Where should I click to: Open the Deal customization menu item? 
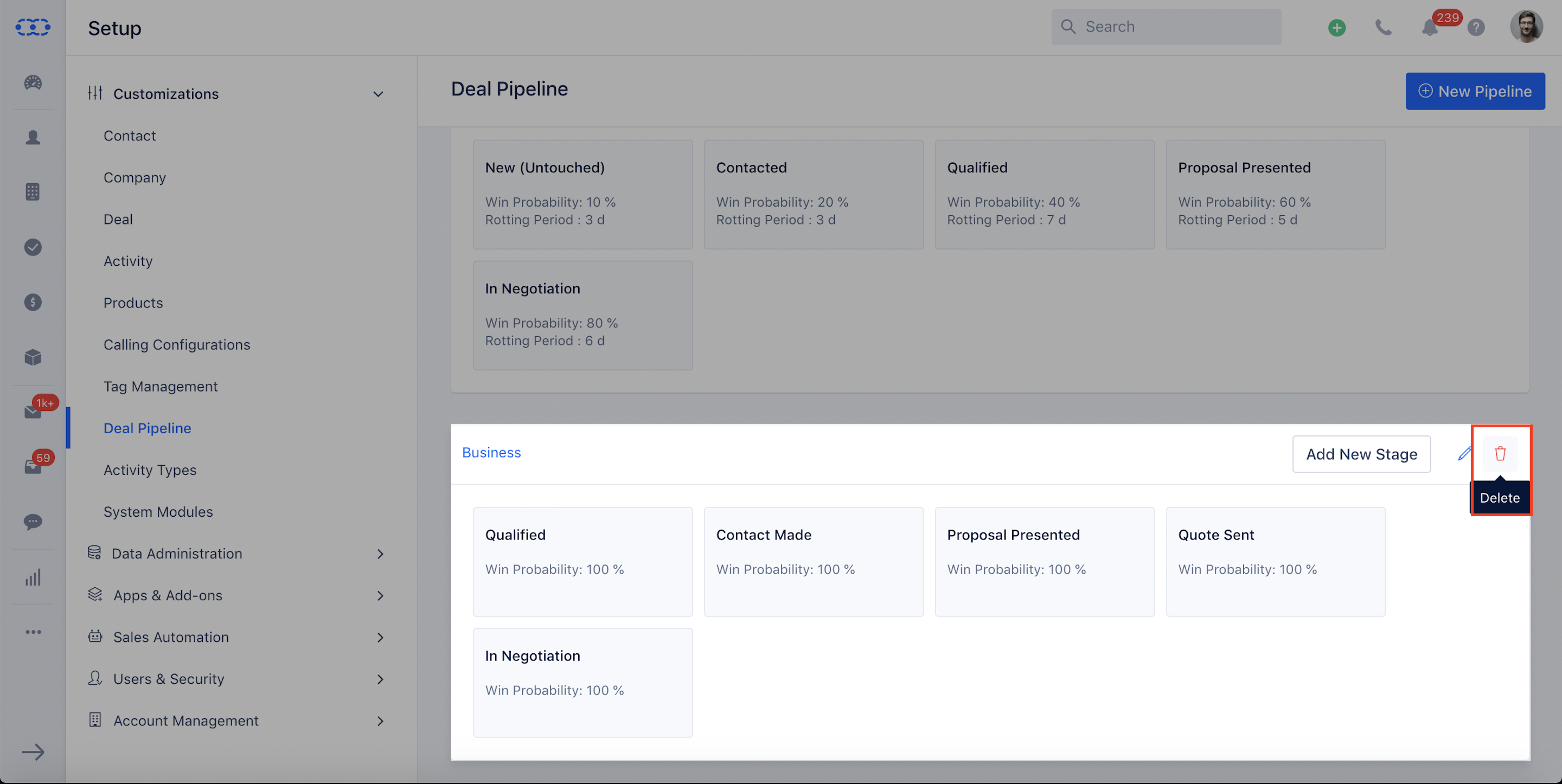118,220
